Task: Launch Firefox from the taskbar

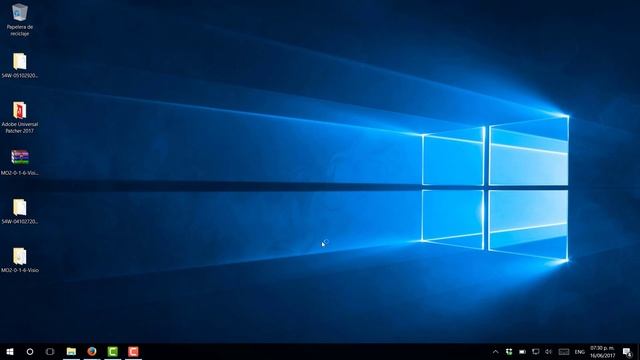Action: (92, 351)
